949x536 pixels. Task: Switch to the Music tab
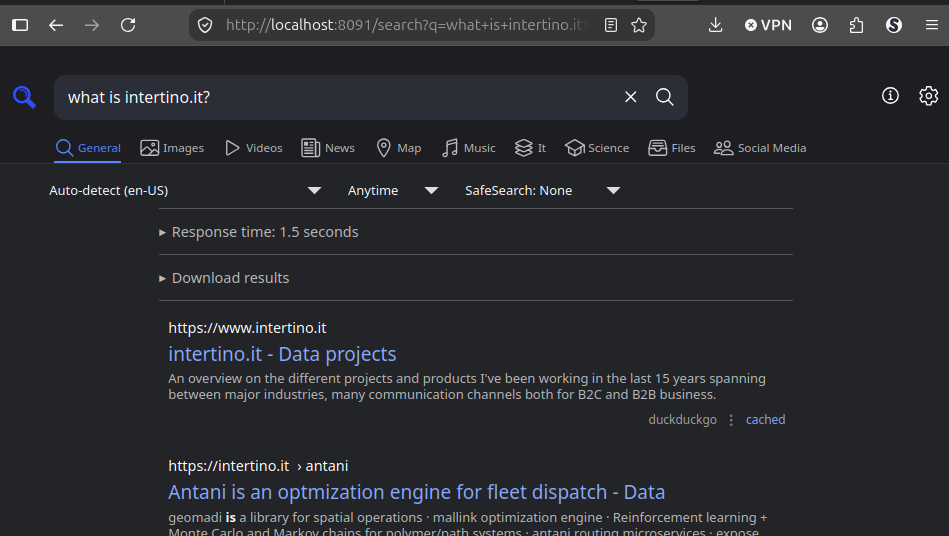point(468,148)
